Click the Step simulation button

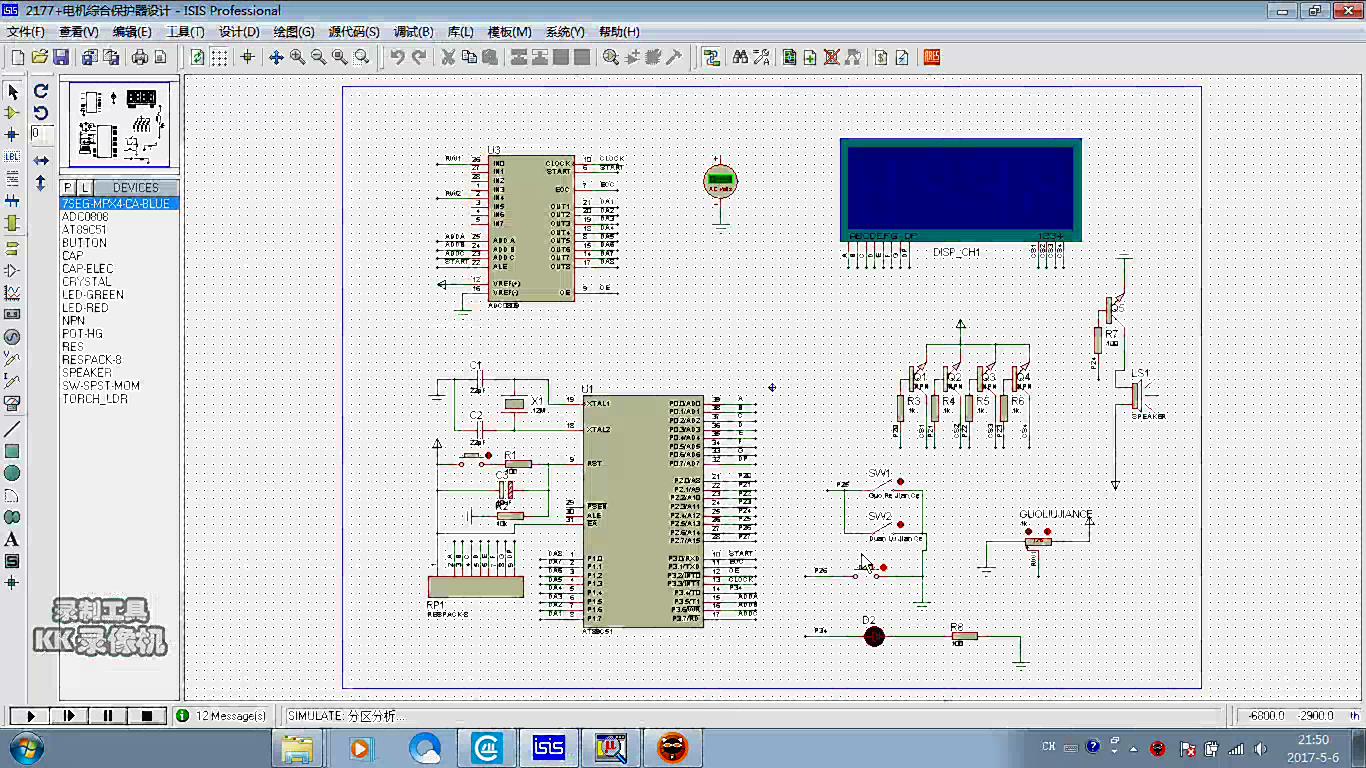coord(69,716)
